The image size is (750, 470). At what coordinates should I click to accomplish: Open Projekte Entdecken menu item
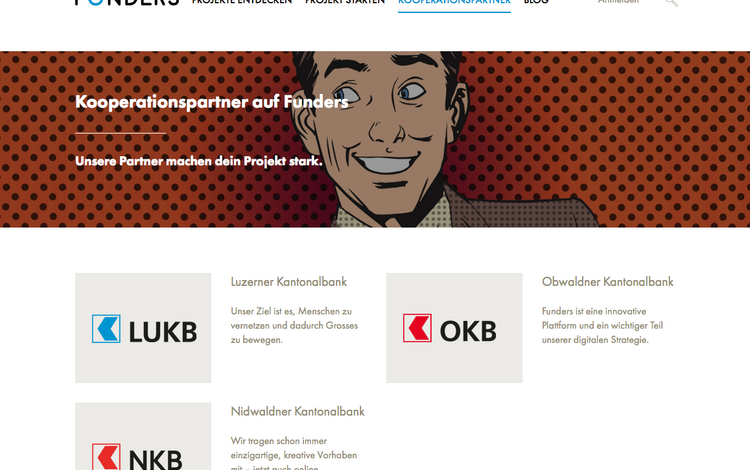pyautogui.click(x=242, y=2)
